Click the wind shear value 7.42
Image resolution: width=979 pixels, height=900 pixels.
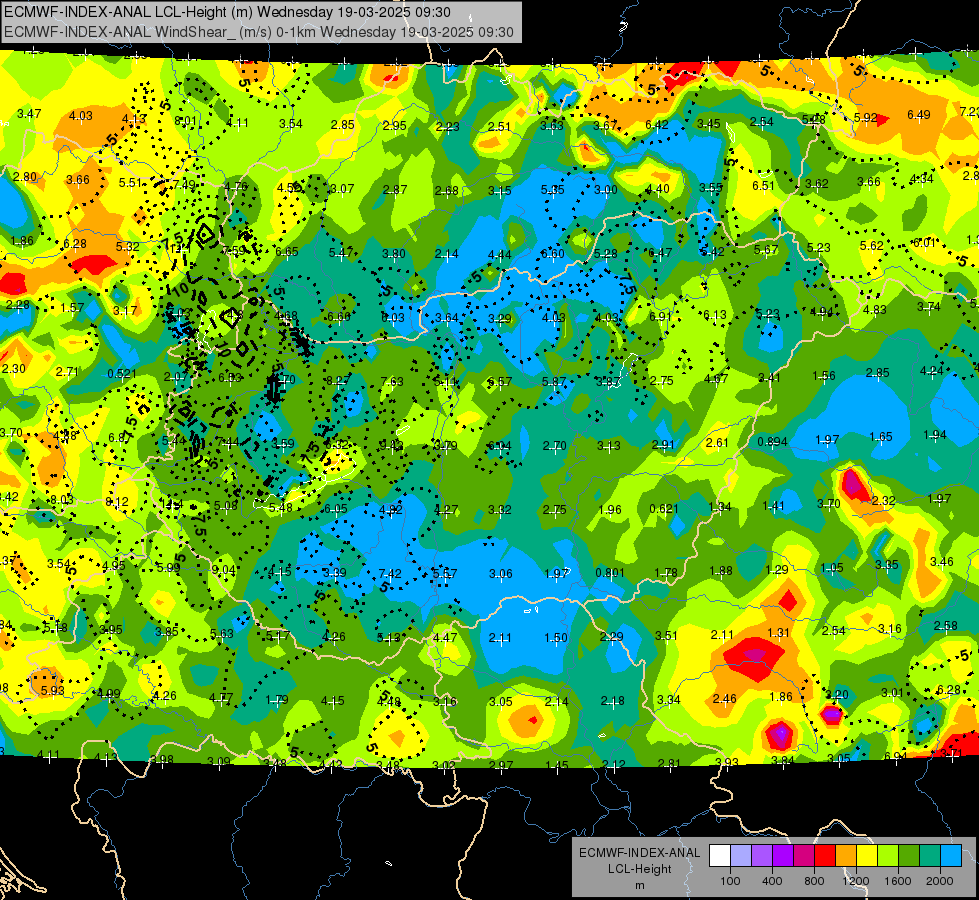pos(390,573)
